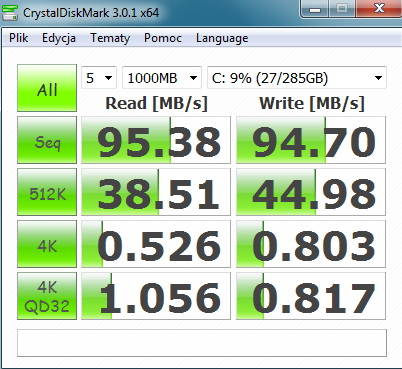Image resolution: width=402 pixels, height=369 pixels.
Task: Open the Edycja menu
Action: 59,38
